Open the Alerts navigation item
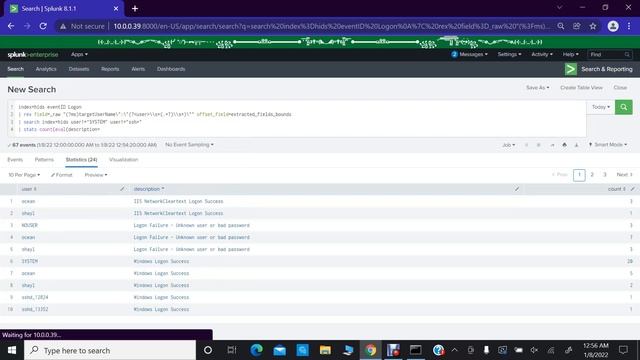 [138, 69]
